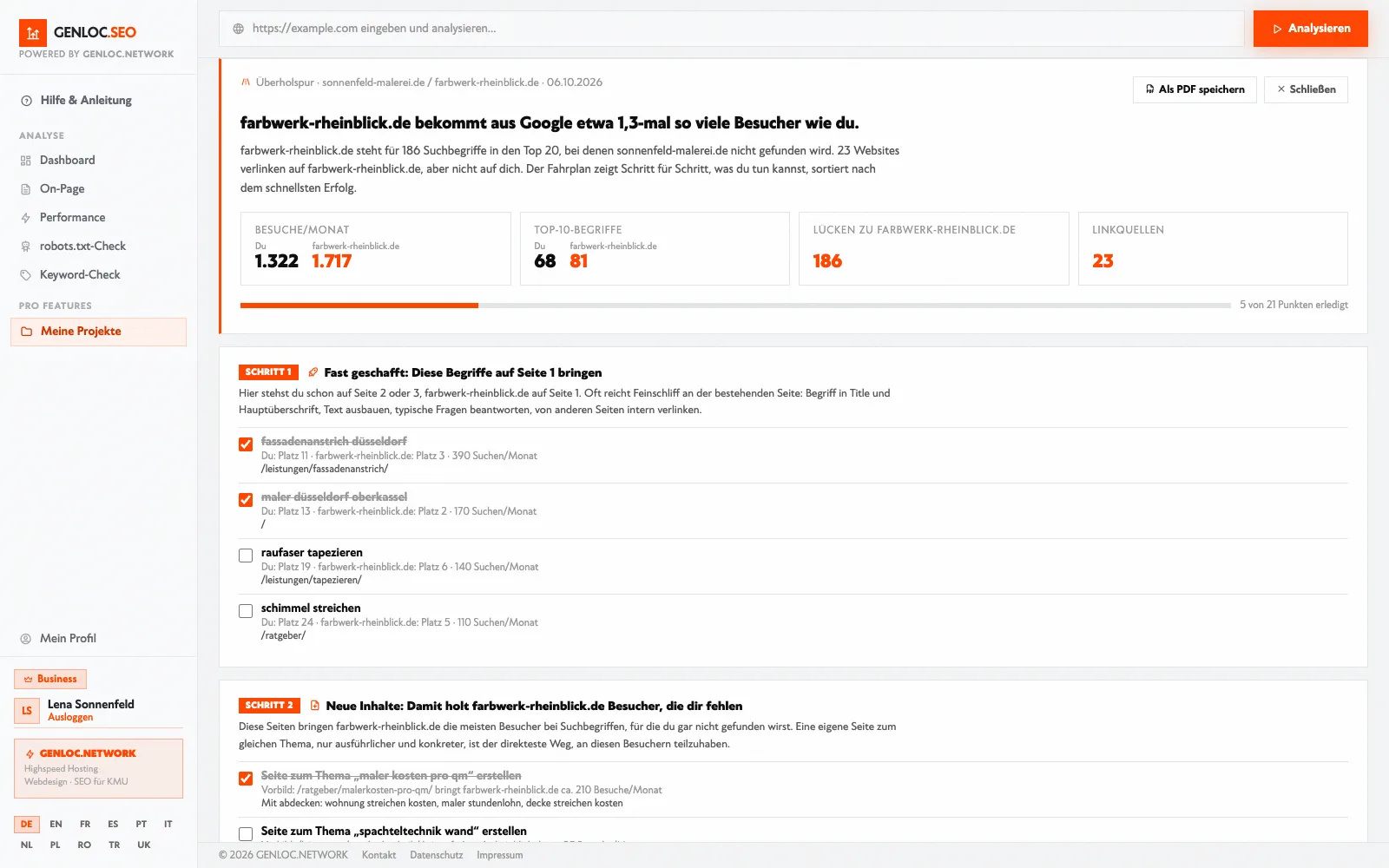Switch language to DE

tap(27, 825)
